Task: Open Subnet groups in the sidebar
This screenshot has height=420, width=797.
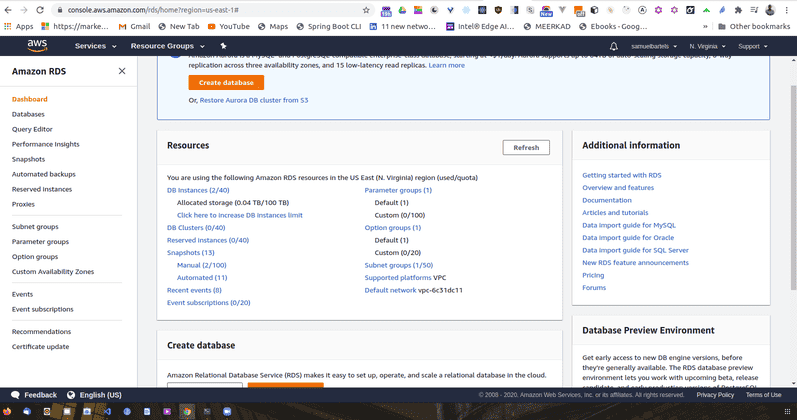Action: pyautogui.click(x=35, y=227)
